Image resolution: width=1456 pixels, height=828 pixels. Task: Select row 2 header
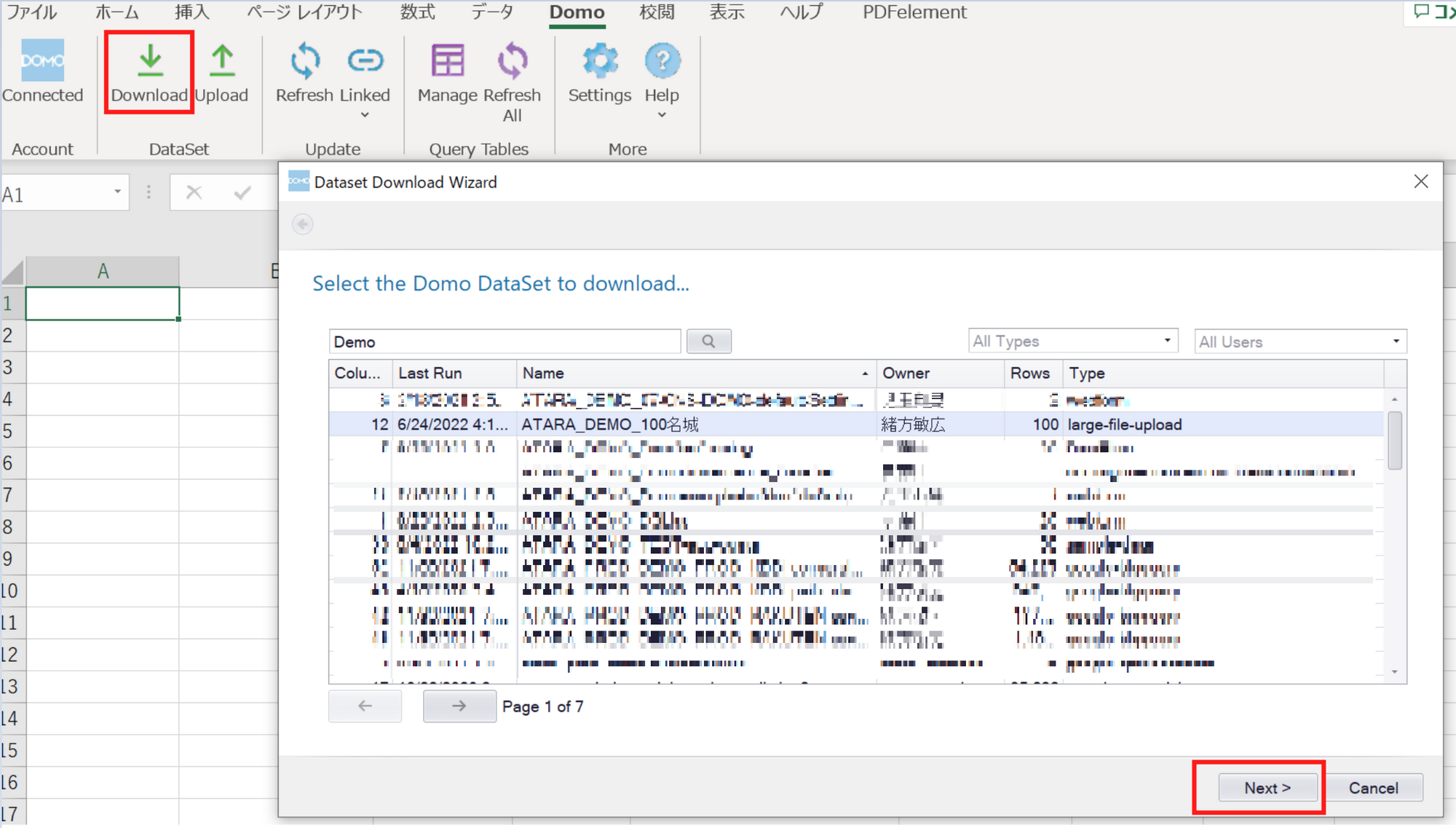[x=12, y=335]
